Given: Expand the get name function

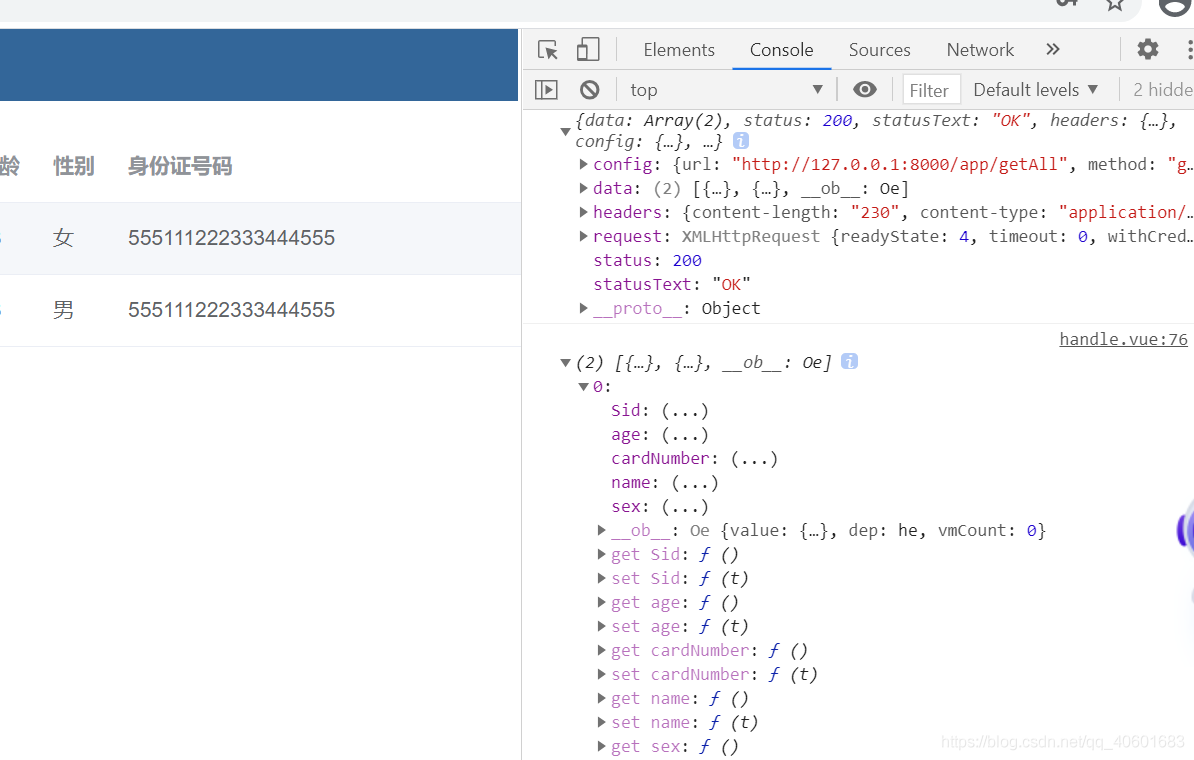Looking at the screenshot, I should tap(602, 698).
